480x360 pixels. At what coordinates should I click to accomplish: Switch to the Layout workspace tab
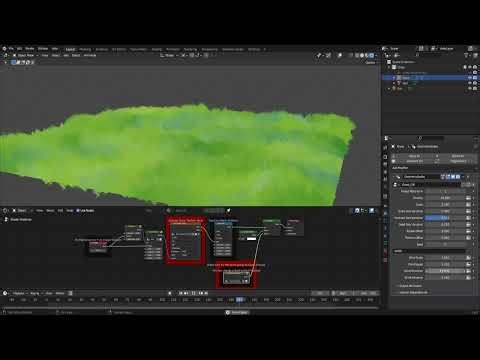click(70, 49)
